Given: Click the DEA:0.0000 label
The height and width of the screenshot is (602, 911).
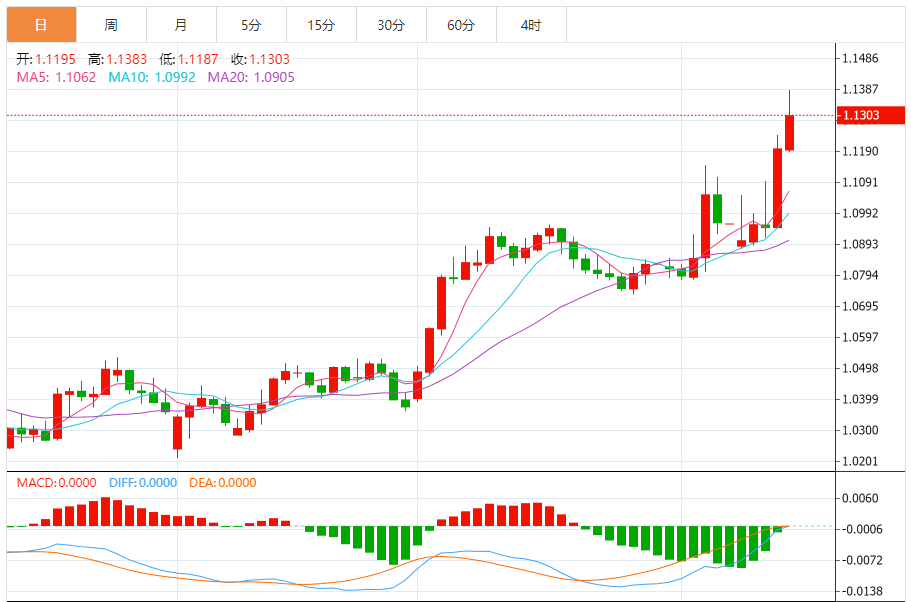Looking at the screenshot, I should 223,483.
